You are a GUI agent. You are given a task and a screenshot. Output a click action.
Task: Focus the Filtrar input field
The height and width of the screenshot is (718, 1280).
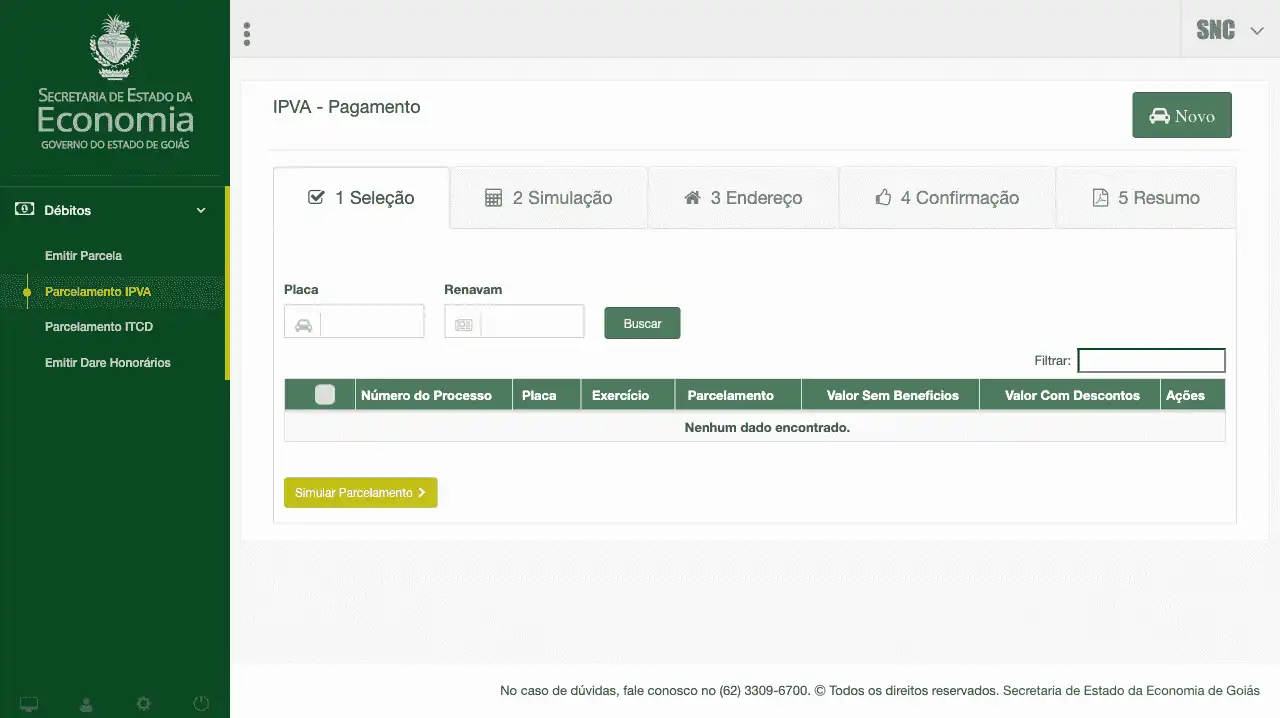click(x=1151, y=360)
